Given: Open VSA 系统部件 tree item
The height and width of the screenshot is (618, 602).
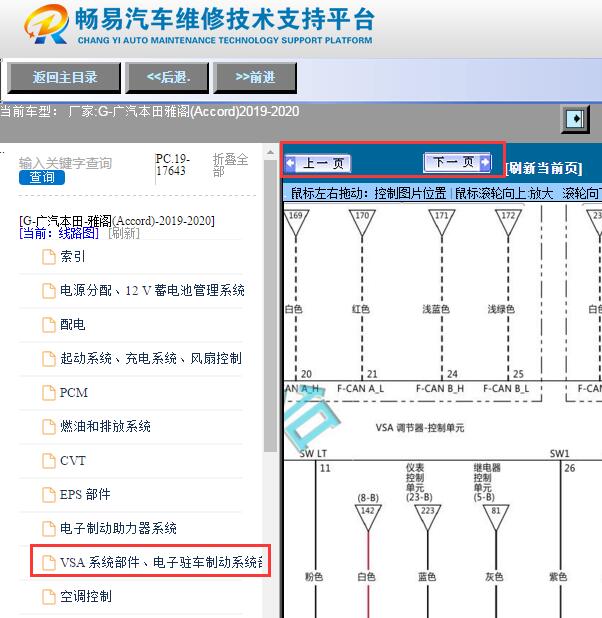Looking at the screenshot, I should [160, 563].
